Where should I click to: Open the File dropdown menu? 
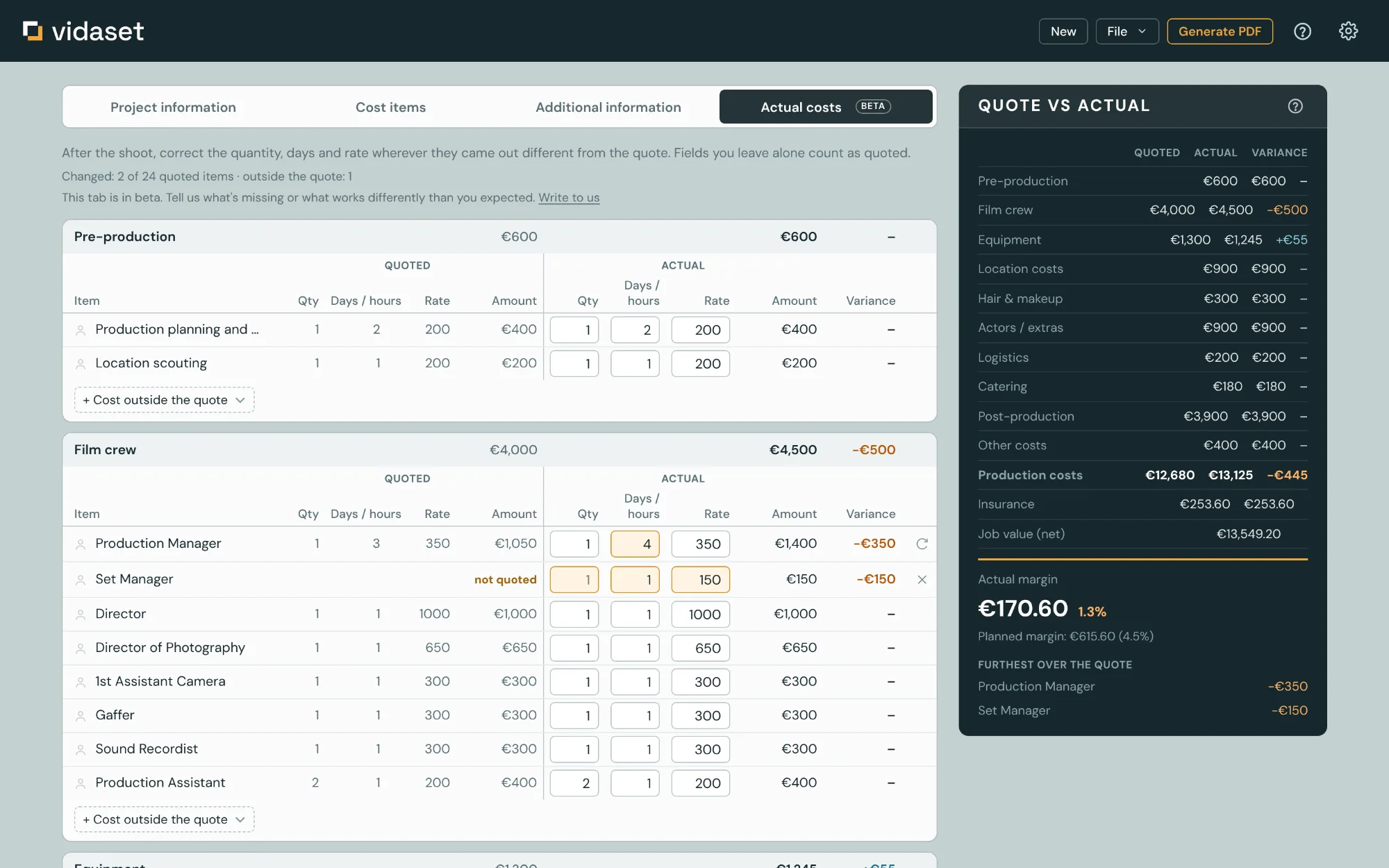pos(1126,31)
